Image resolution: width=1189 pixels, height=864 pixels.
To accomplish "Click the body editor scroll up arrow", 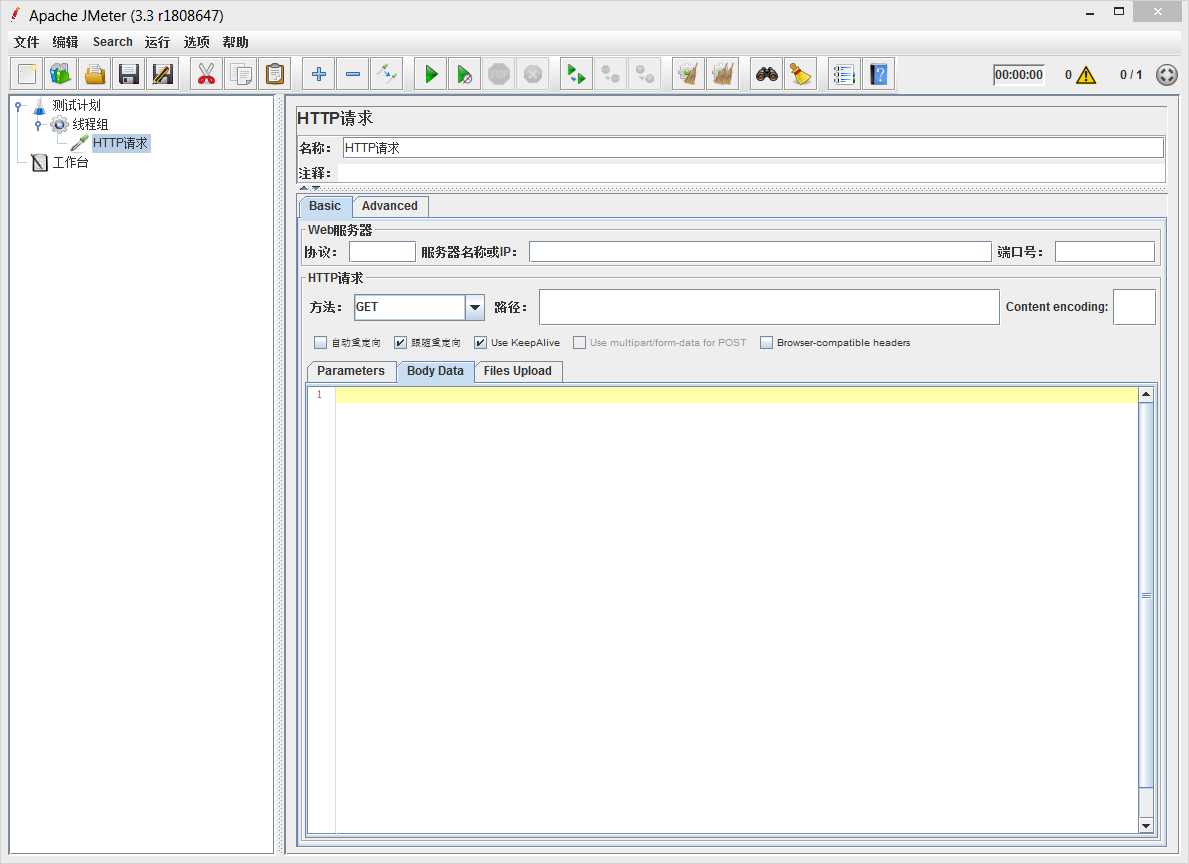I will 1146,394.
